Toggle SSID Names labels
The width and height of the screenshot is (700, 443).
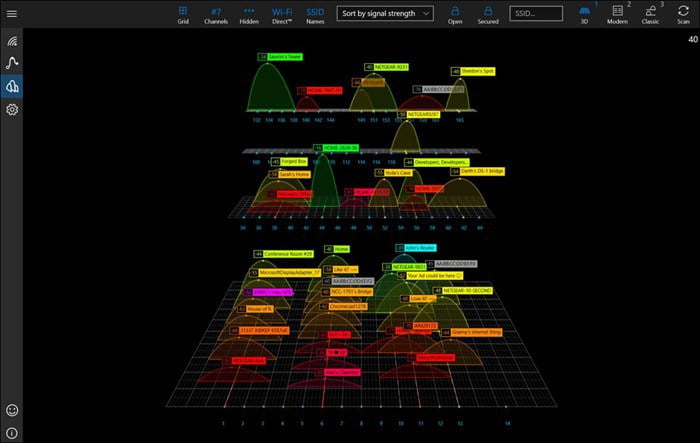click(x=315, y=15)
